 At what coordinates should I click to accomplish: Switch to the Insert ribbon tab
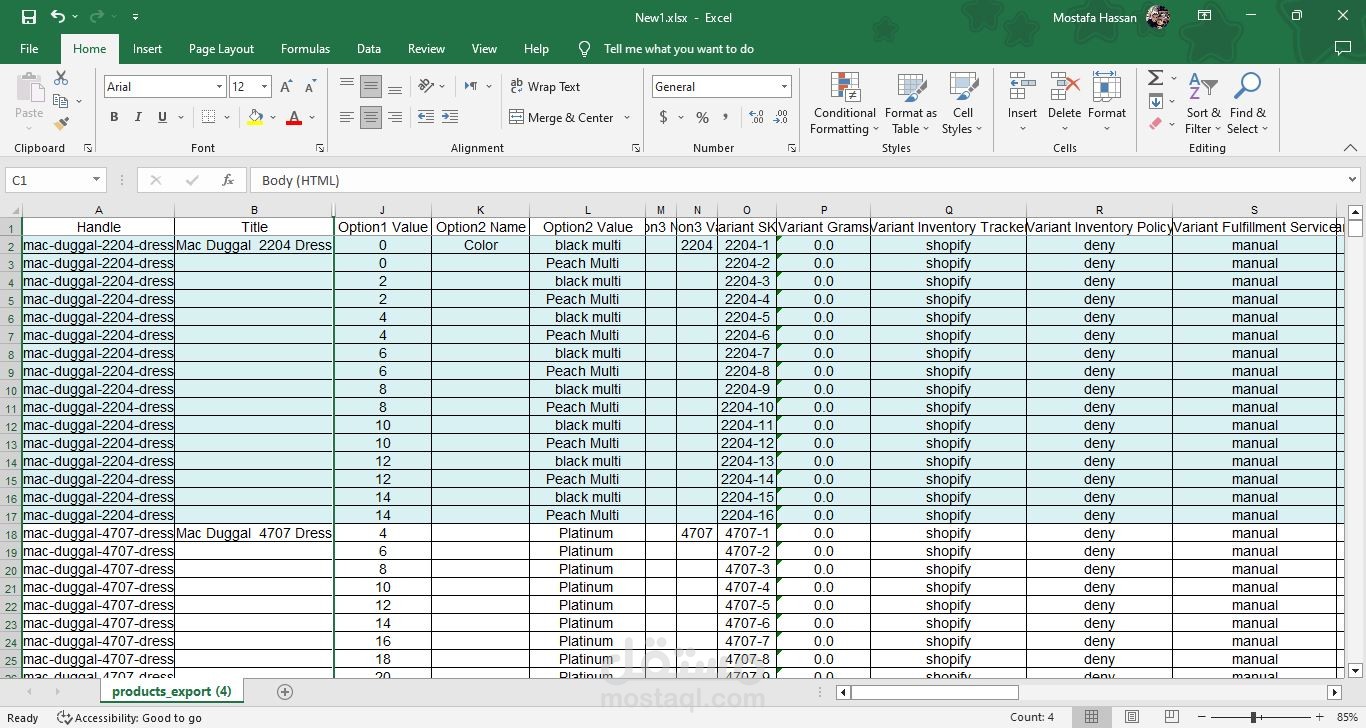tap(147, 48)
